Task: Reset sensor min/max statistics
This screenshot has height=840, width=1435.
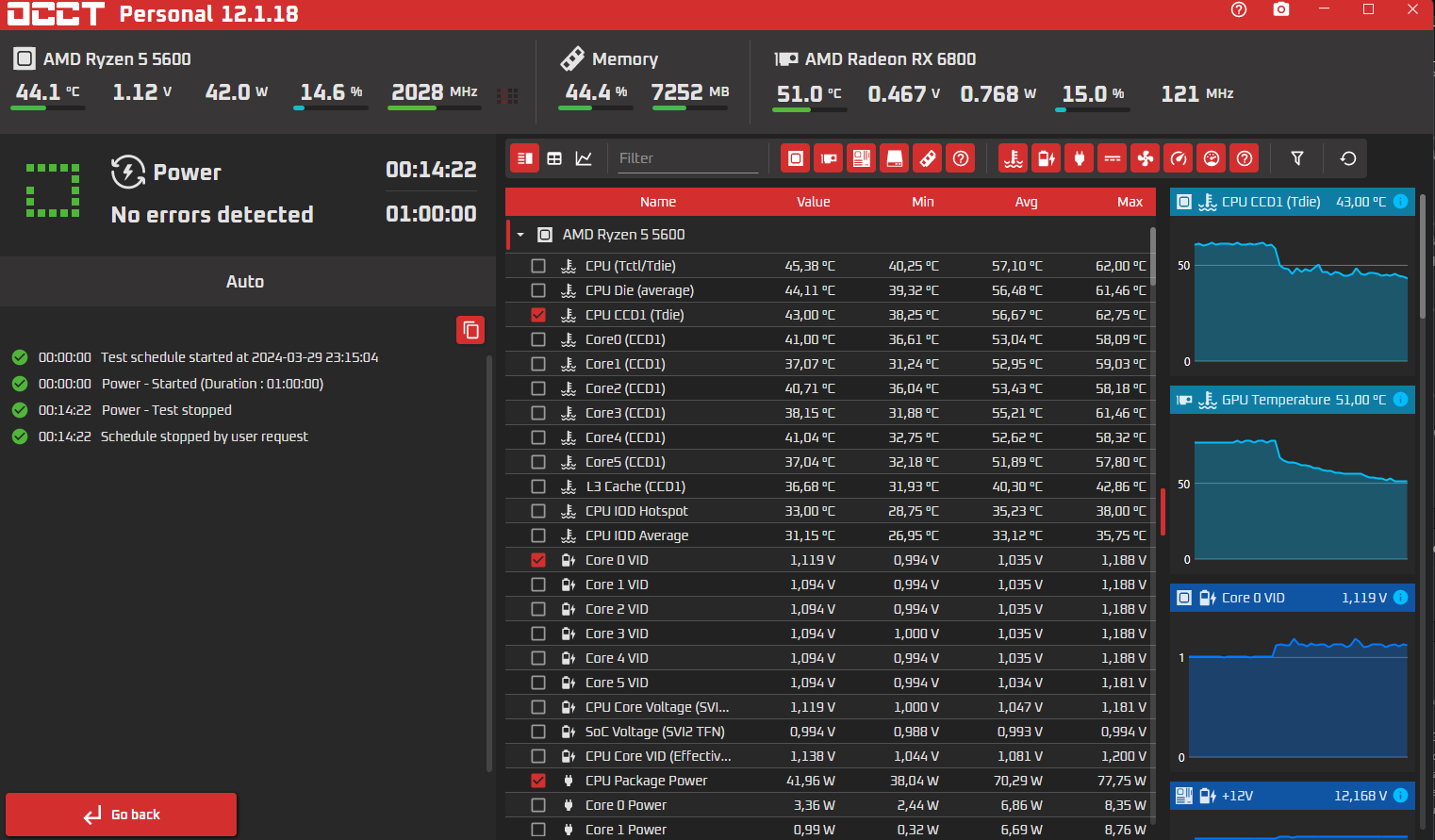Action: [x=1348, y=158]
